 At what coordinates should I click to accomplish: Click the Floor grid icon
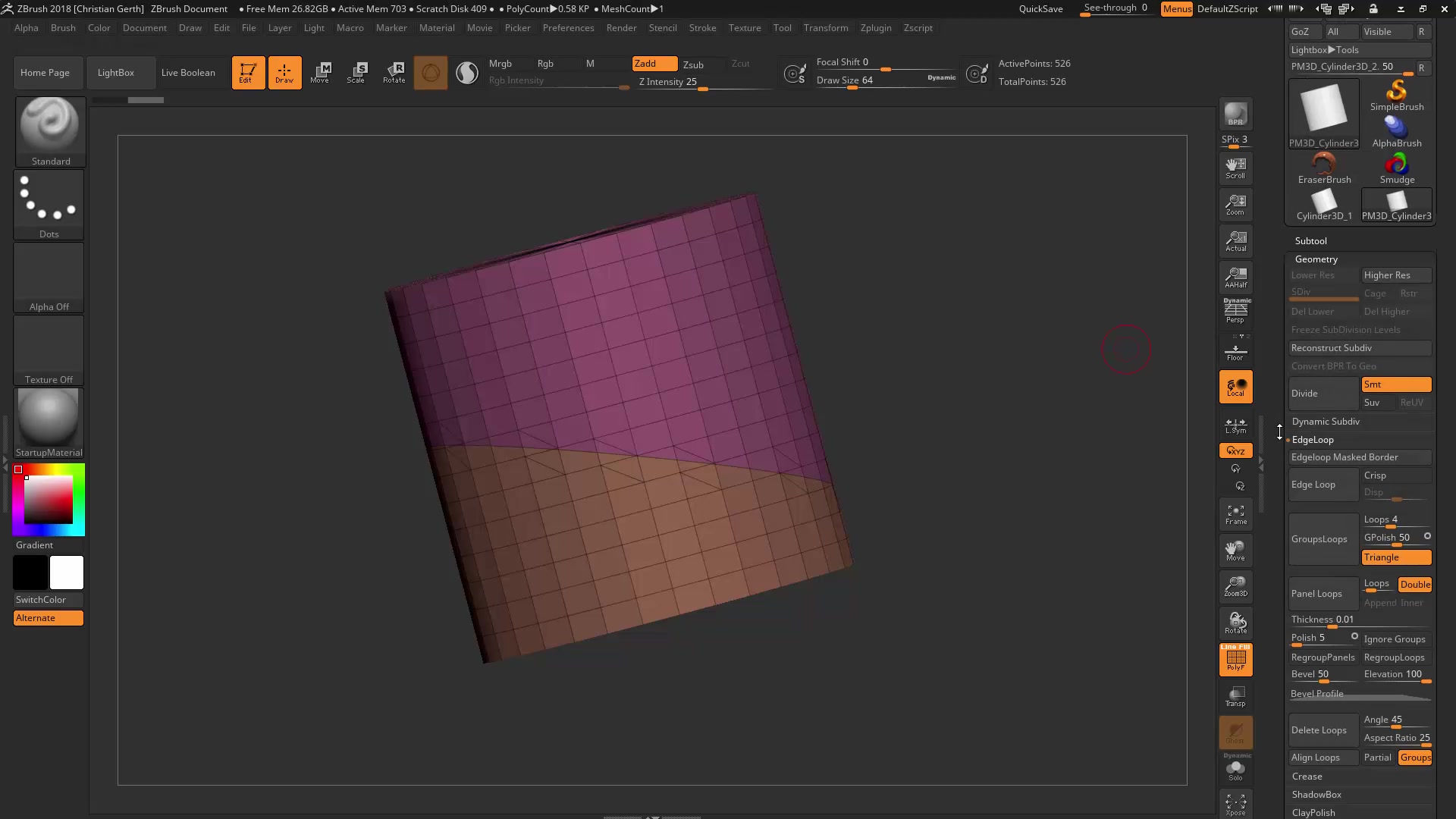coord(1235,352)
